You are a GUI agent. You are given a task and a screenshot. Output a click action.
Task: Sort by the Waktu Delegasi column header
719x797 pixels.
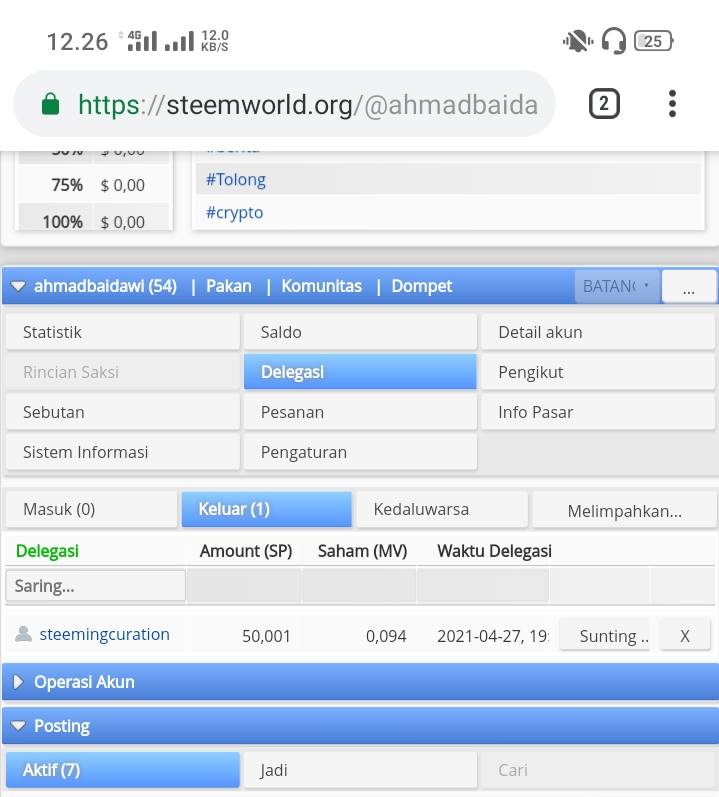pos(494,551)
